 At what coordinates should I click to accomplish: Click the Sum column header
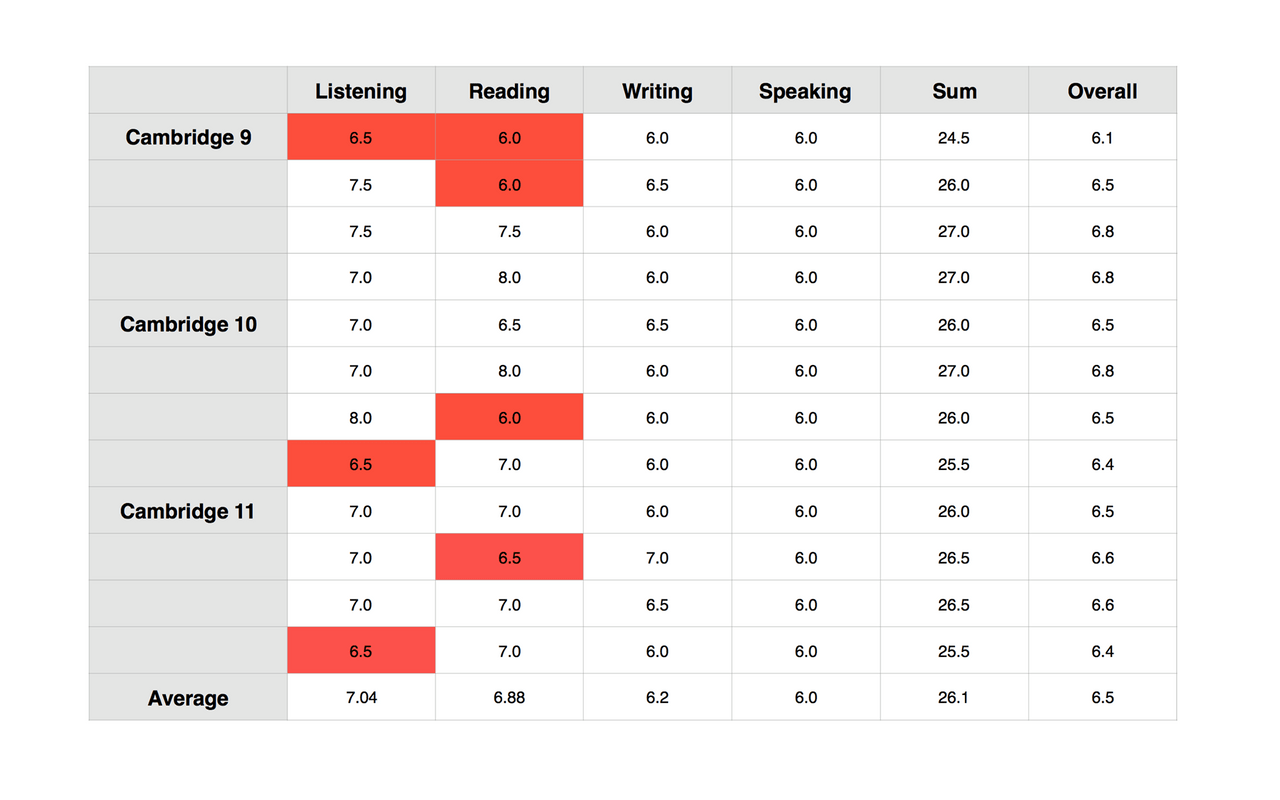[x=954, y=91]
